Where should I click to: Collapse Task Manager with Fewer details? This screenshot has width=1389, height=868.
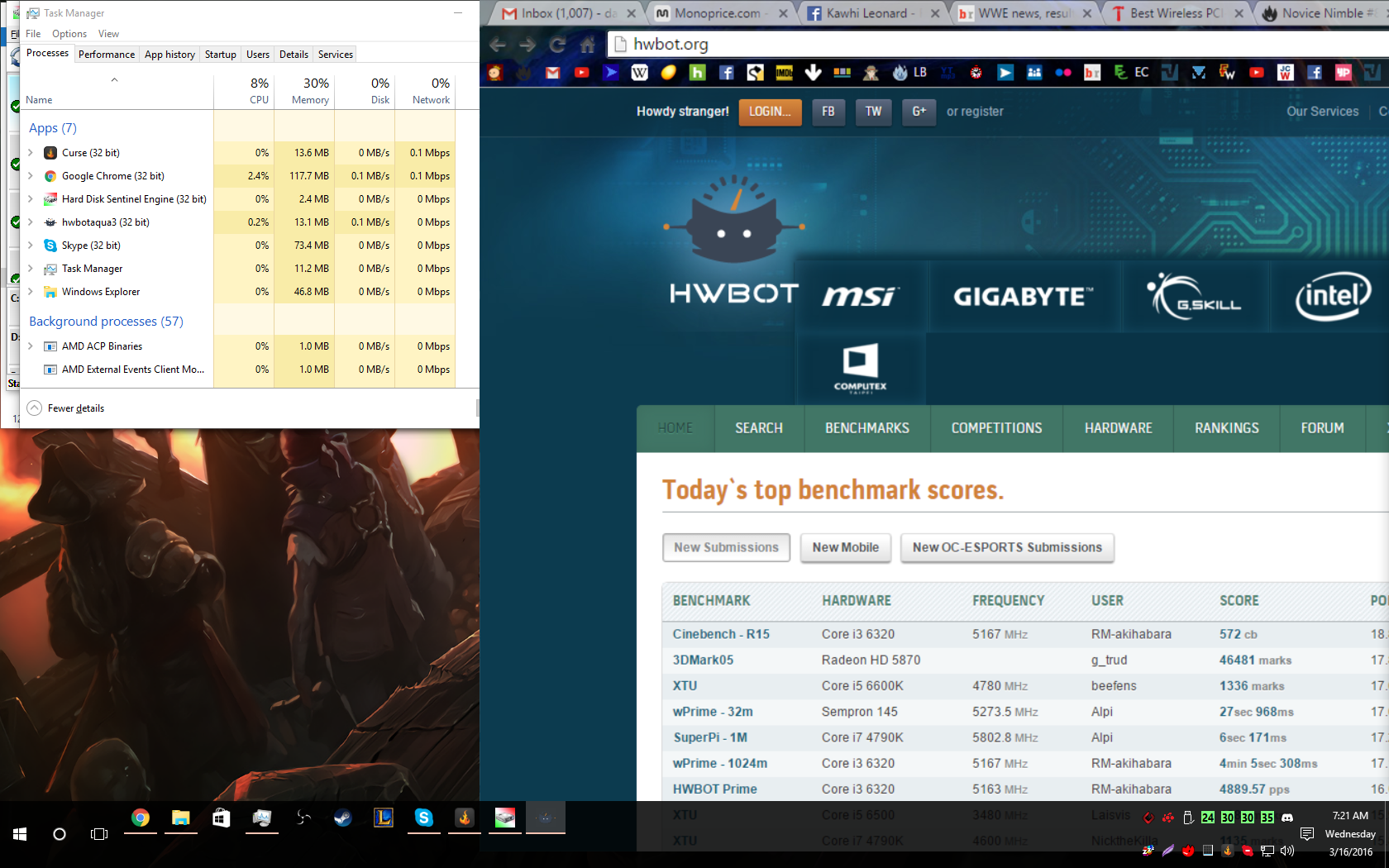pos(66,408)
